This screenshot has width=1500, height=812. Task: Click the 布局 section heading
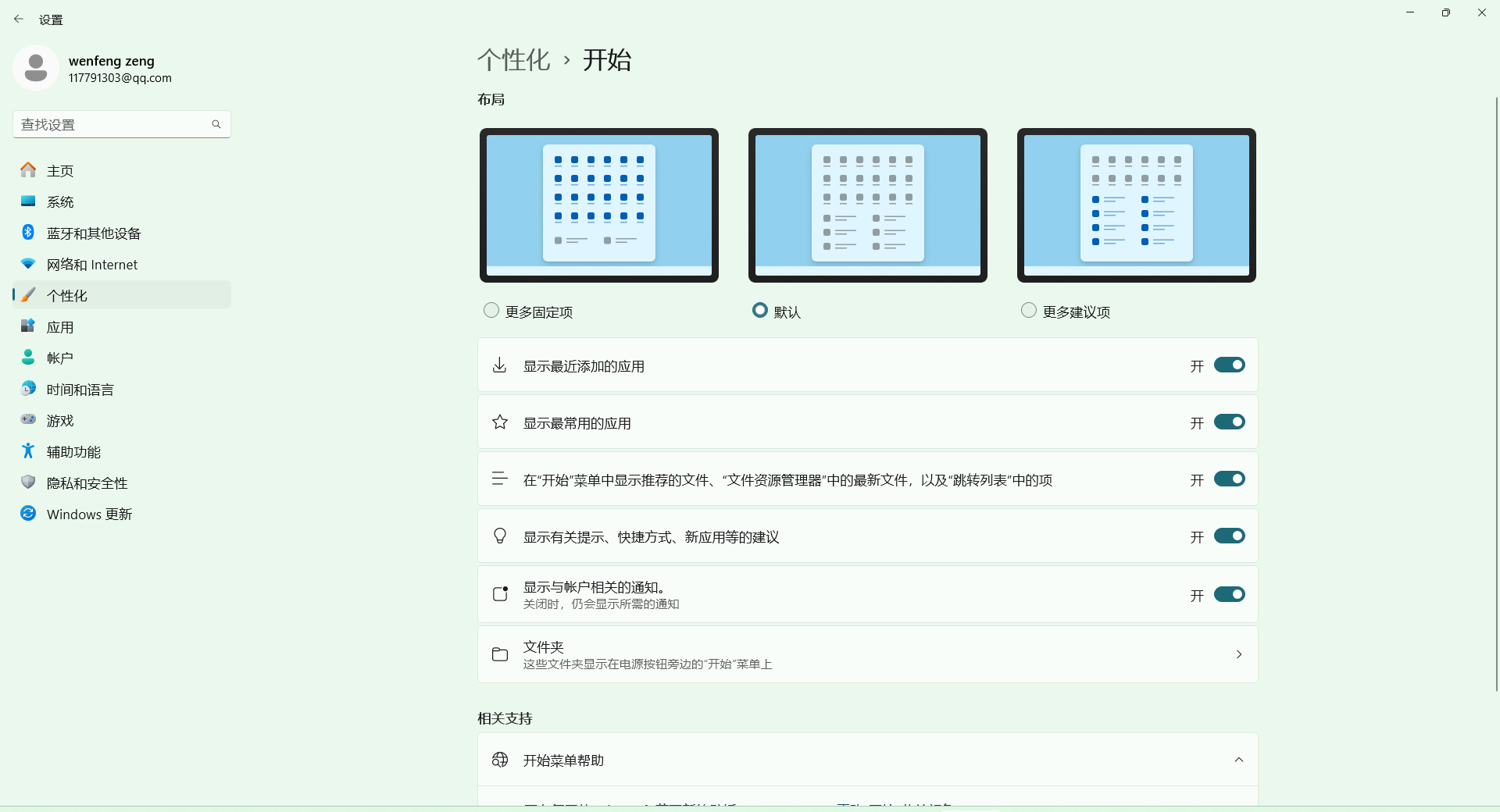(x=491, y=99)
